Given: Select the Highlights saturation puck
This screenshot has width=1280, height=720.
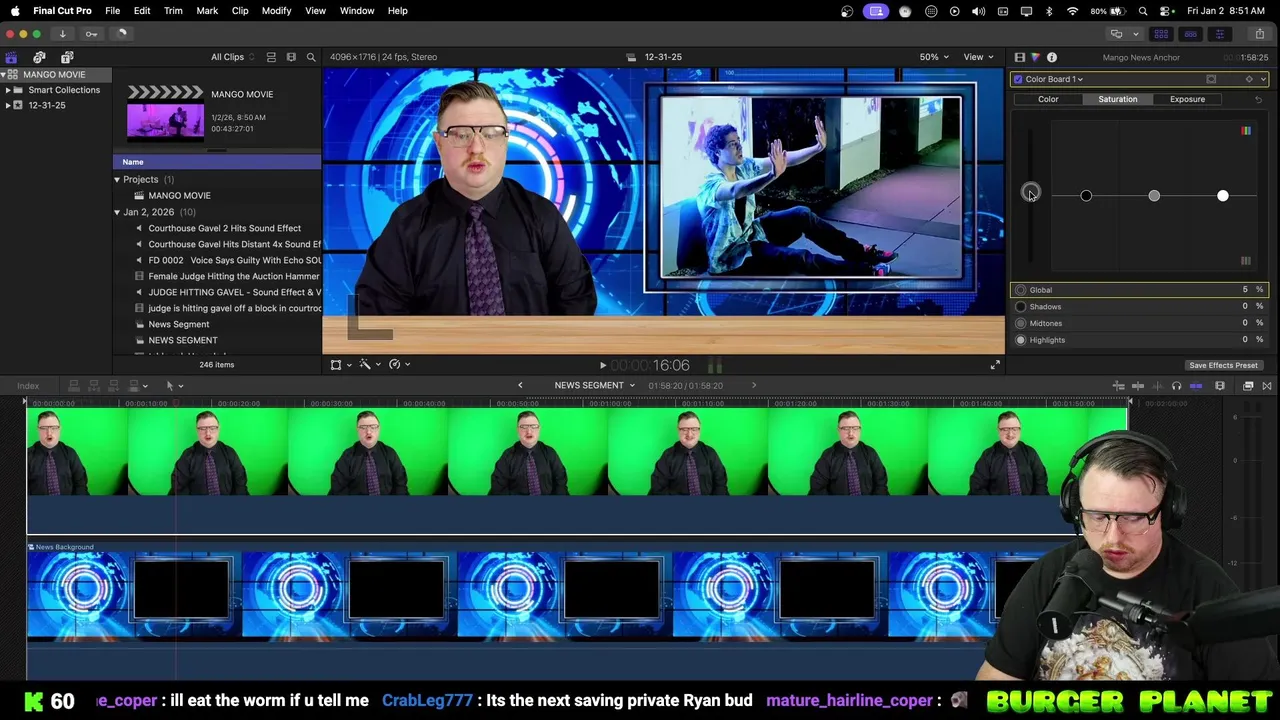Looking at the screenshot, I should tap(1222, 196).
